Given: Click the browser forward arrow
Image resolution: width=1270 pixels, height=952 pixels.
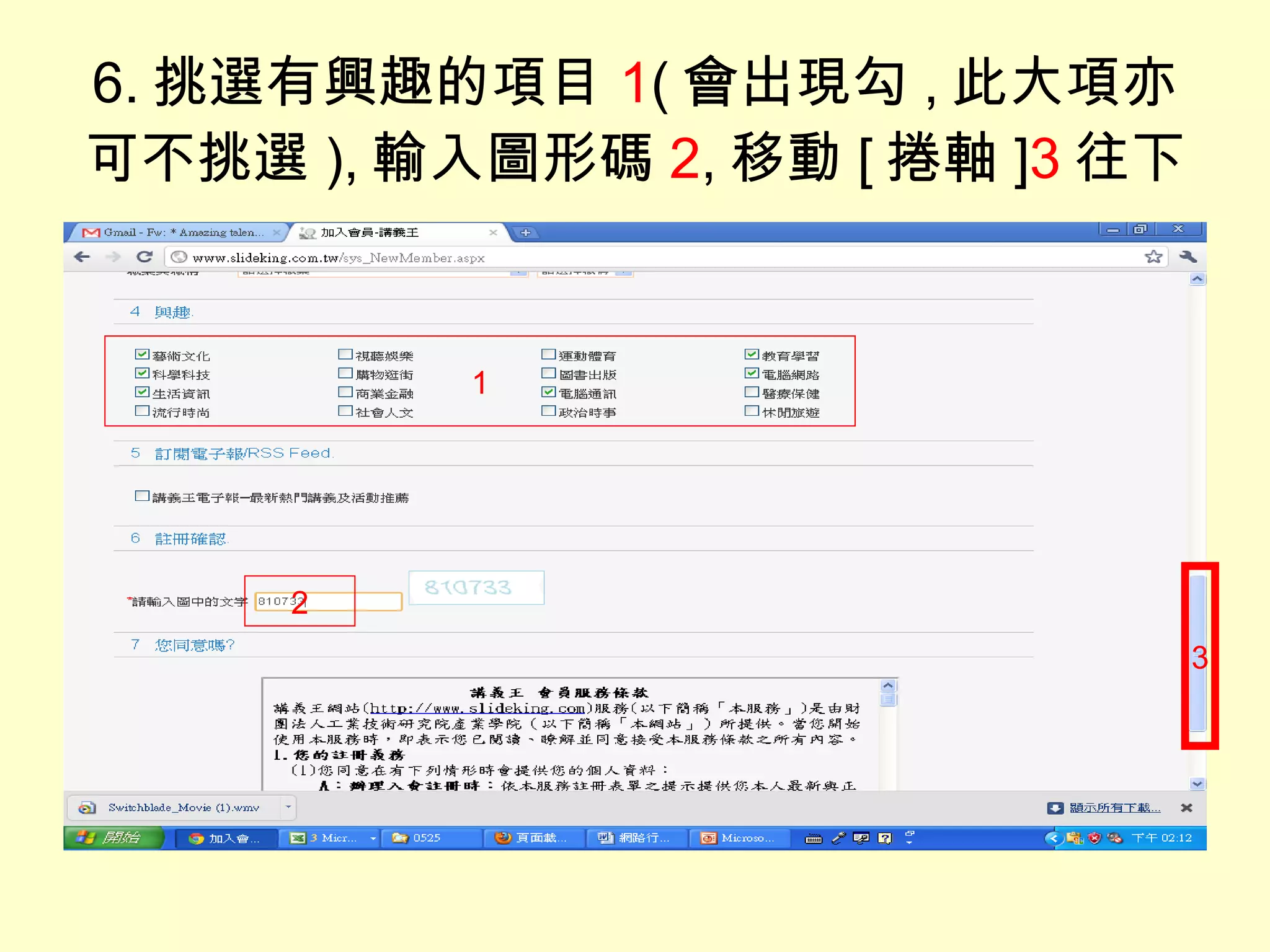Looking at the screenshot, I should pos(113,257).
